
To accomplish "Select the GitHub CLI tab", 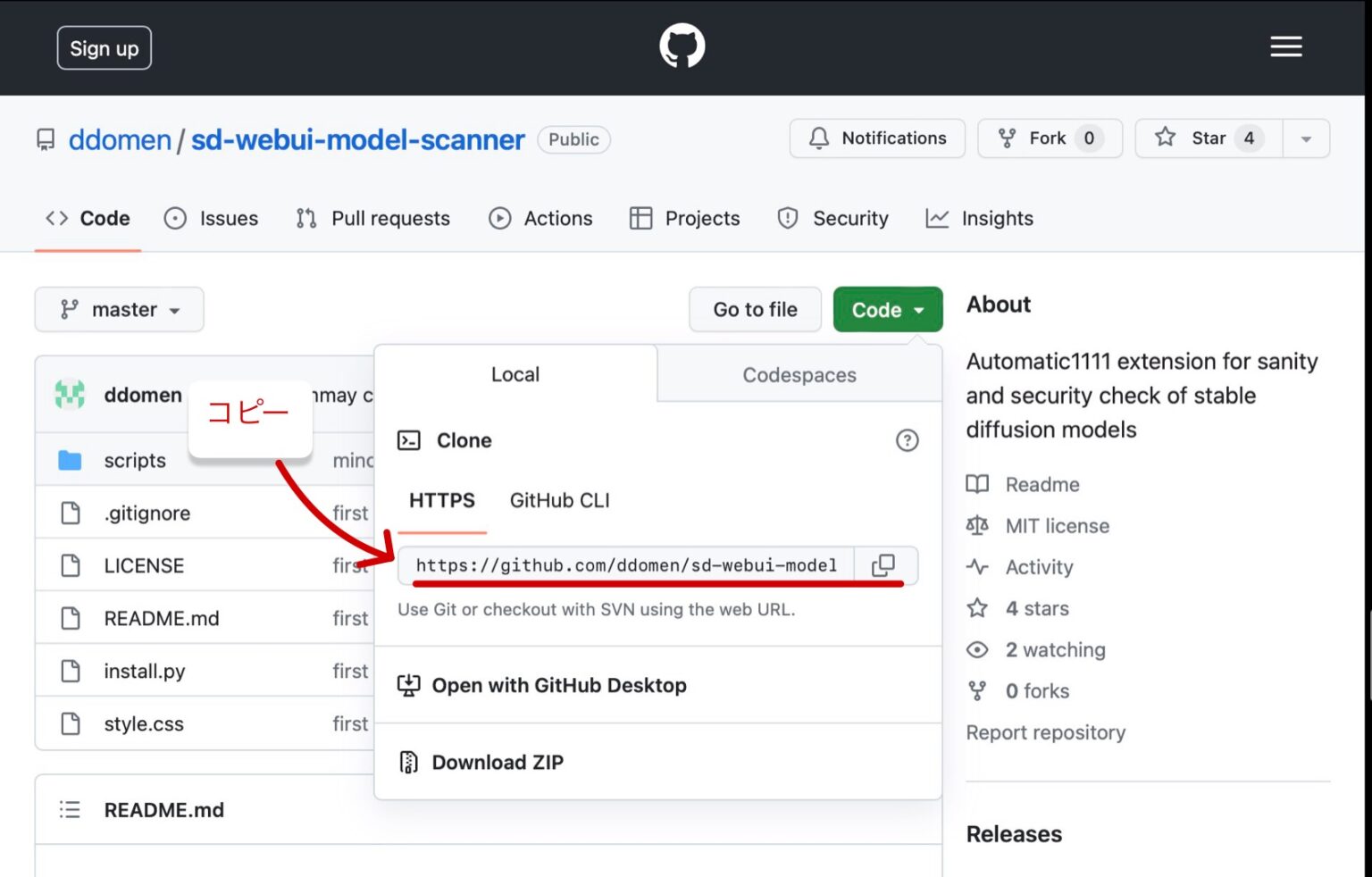I will (x=559, y=500).
